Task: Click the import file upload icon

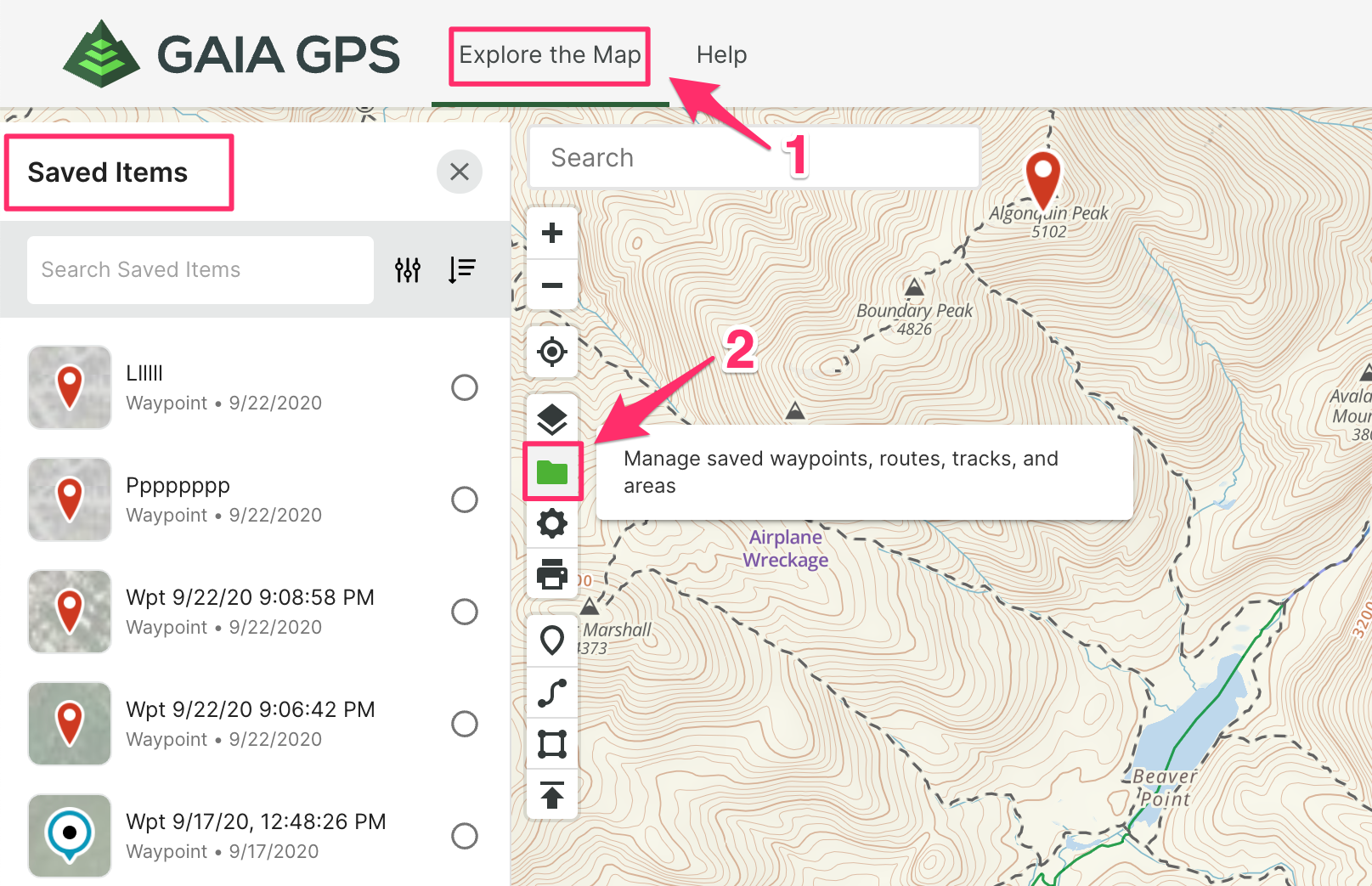Action: point(552,795)
